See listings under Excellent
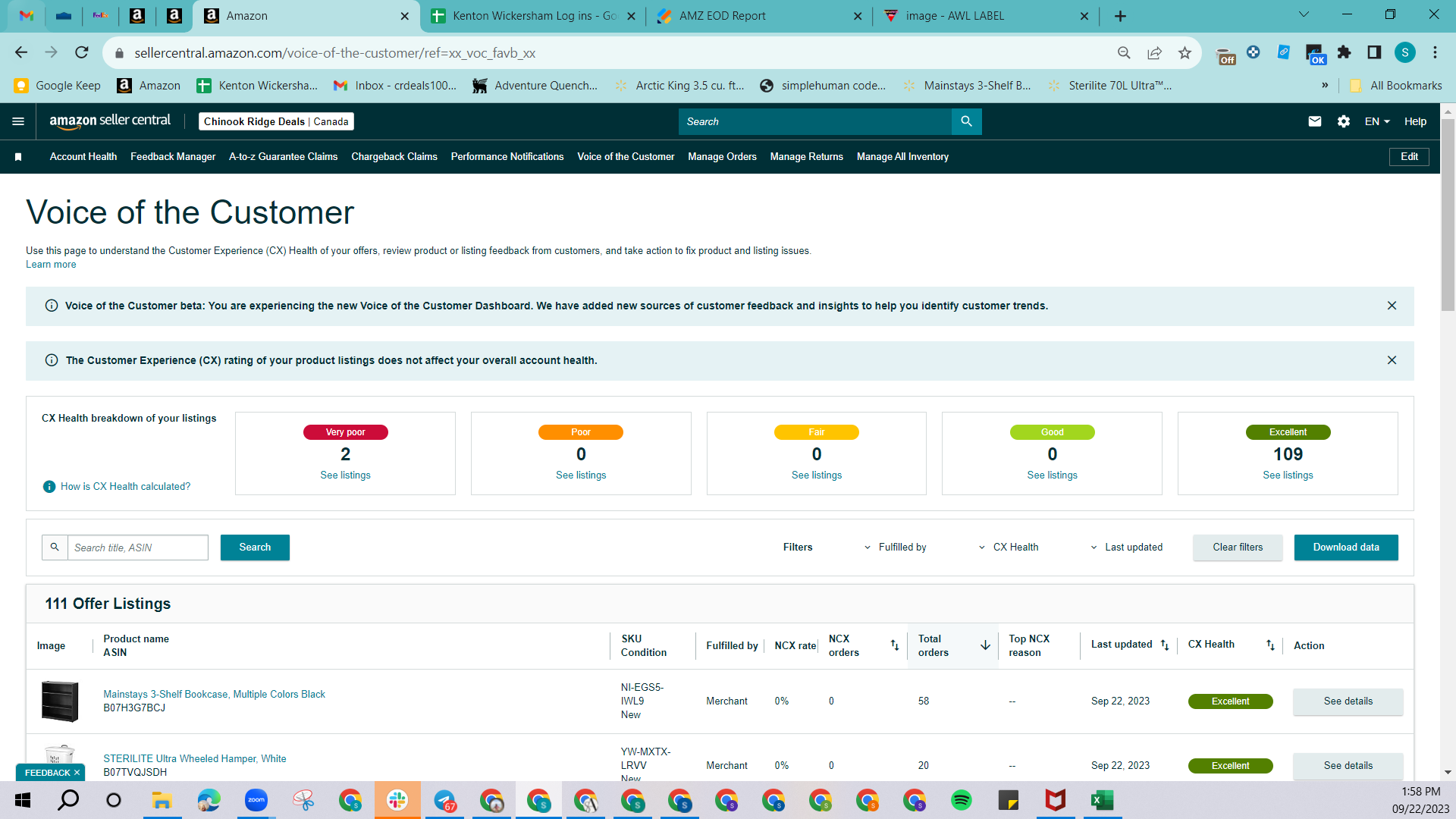The image size is (1456, 819). click(x=1288, y=475)
